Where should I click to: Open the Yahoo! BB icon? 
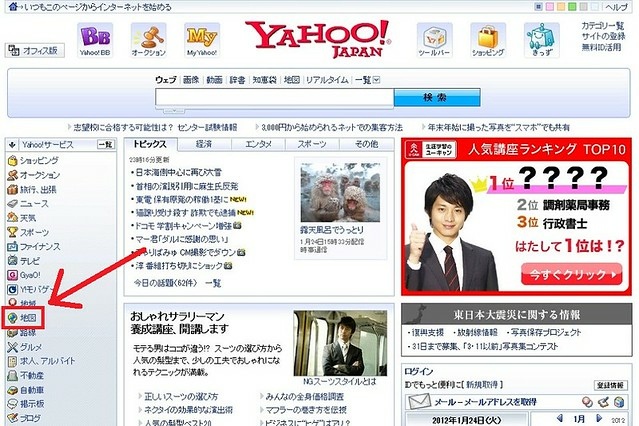(95, 40)
